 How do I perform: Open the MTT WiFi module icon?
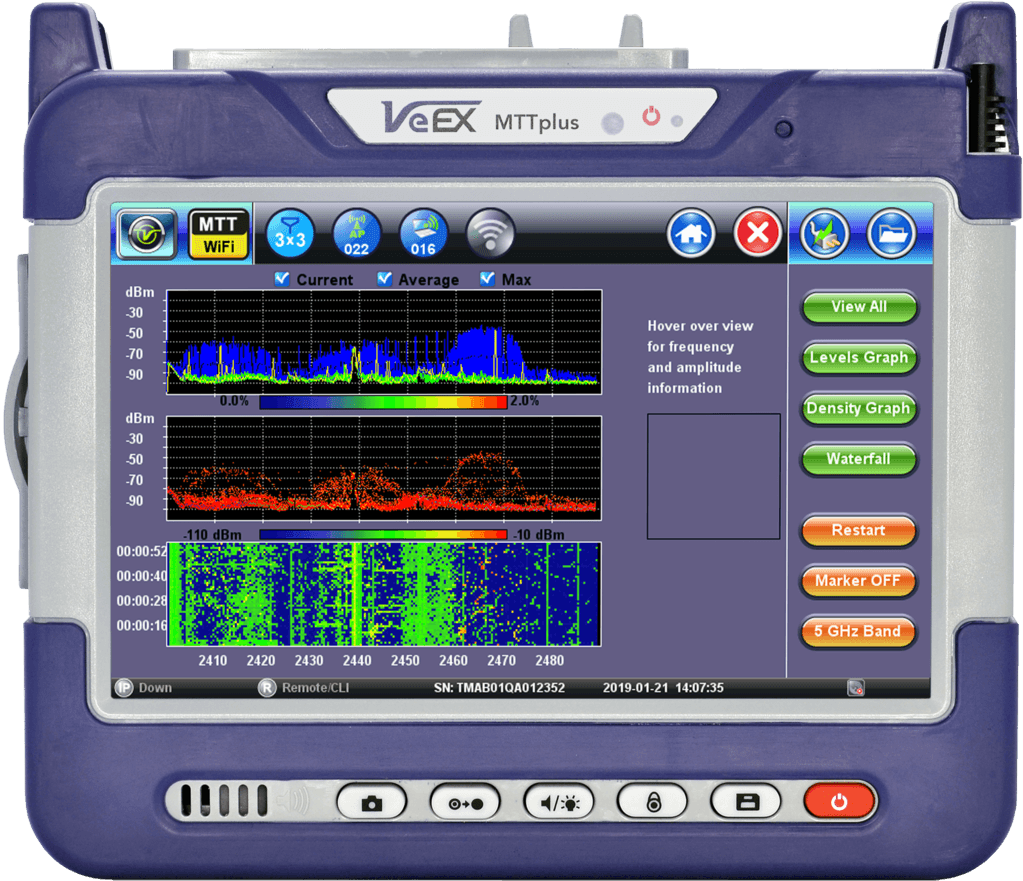pos(219,234)
